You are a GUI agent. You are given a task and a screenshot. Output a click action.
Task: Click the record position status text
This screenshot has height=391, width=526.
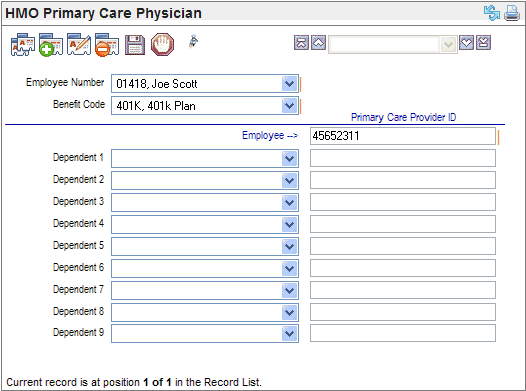click(x=134, y=382)
